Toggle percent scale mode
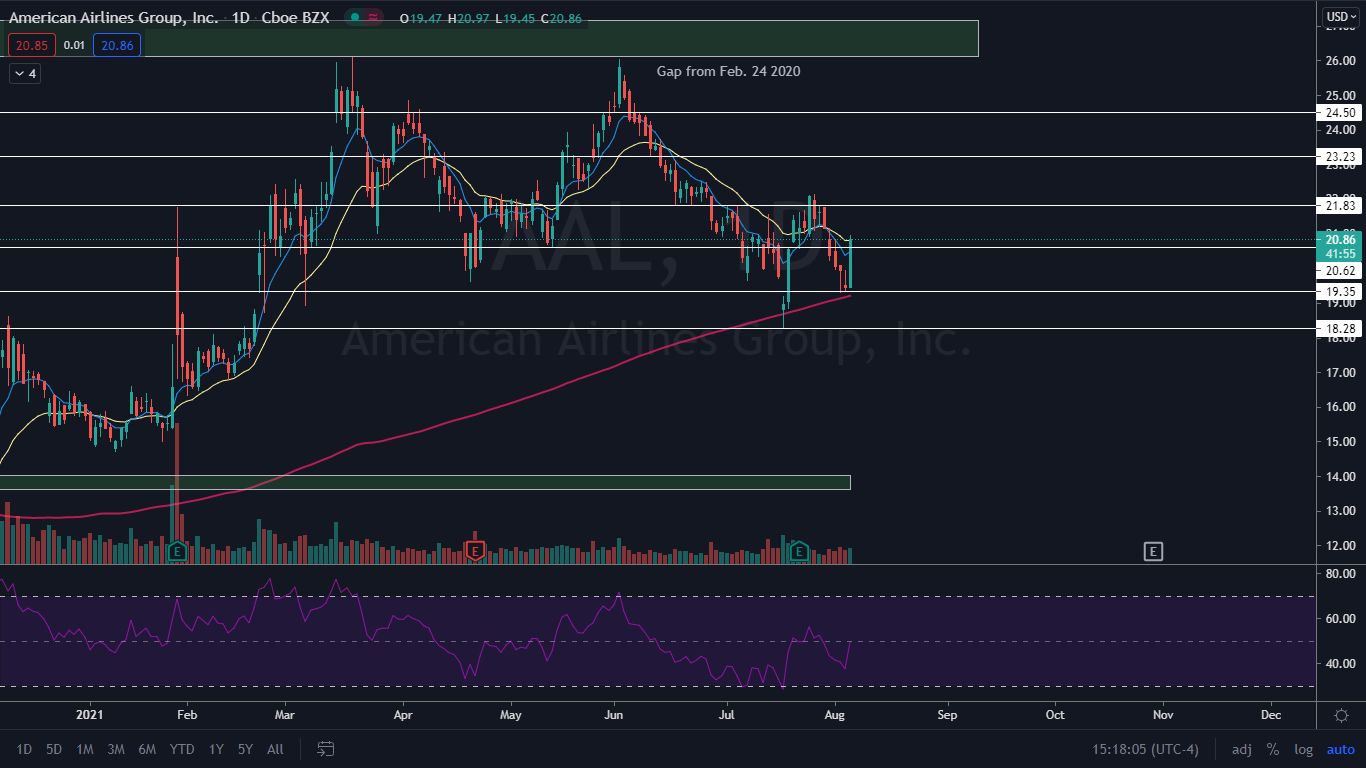 pos(1273,749)
